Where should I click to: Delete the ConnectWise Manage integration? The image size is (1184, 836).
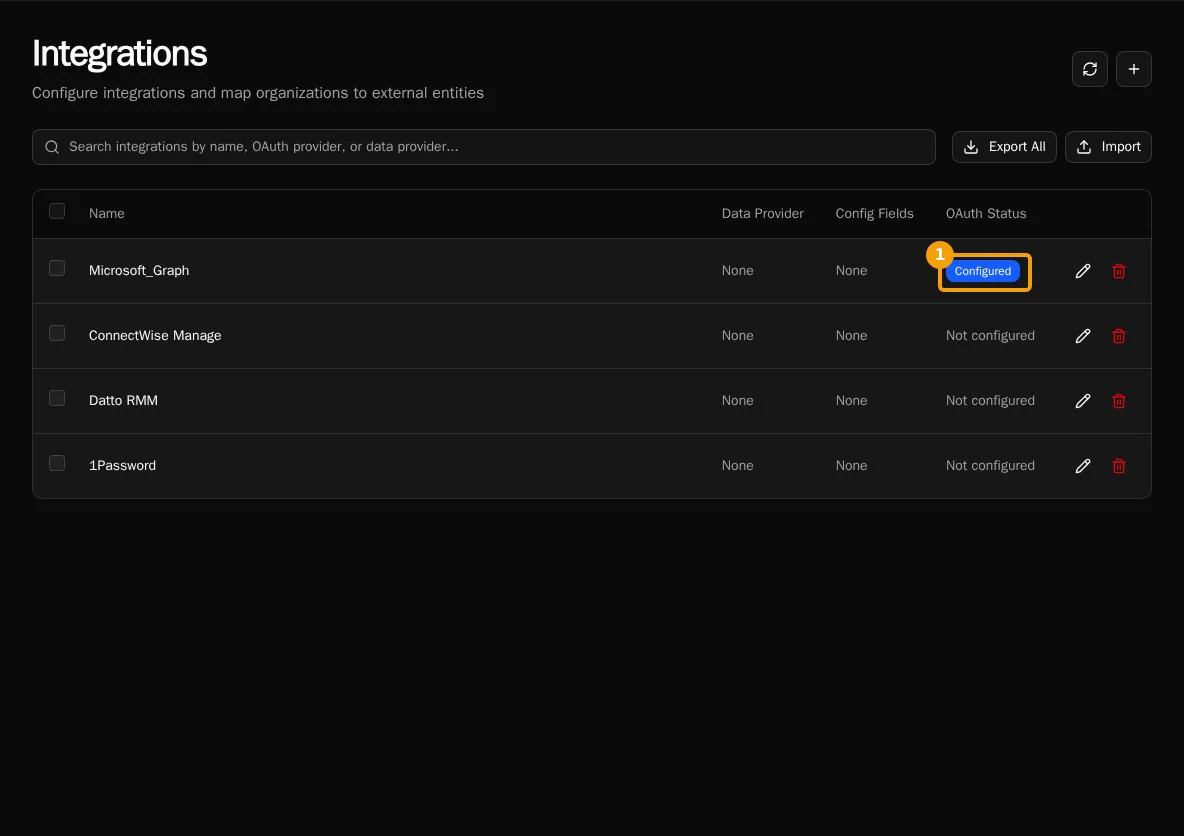(x=1119, y=336)
